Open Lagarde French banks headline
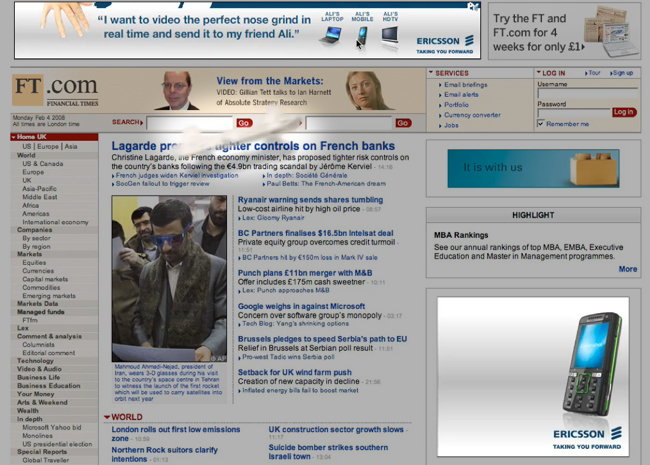The height and width of the screenshot is (465, 650). pyautogui.click(x=253, y=146)
